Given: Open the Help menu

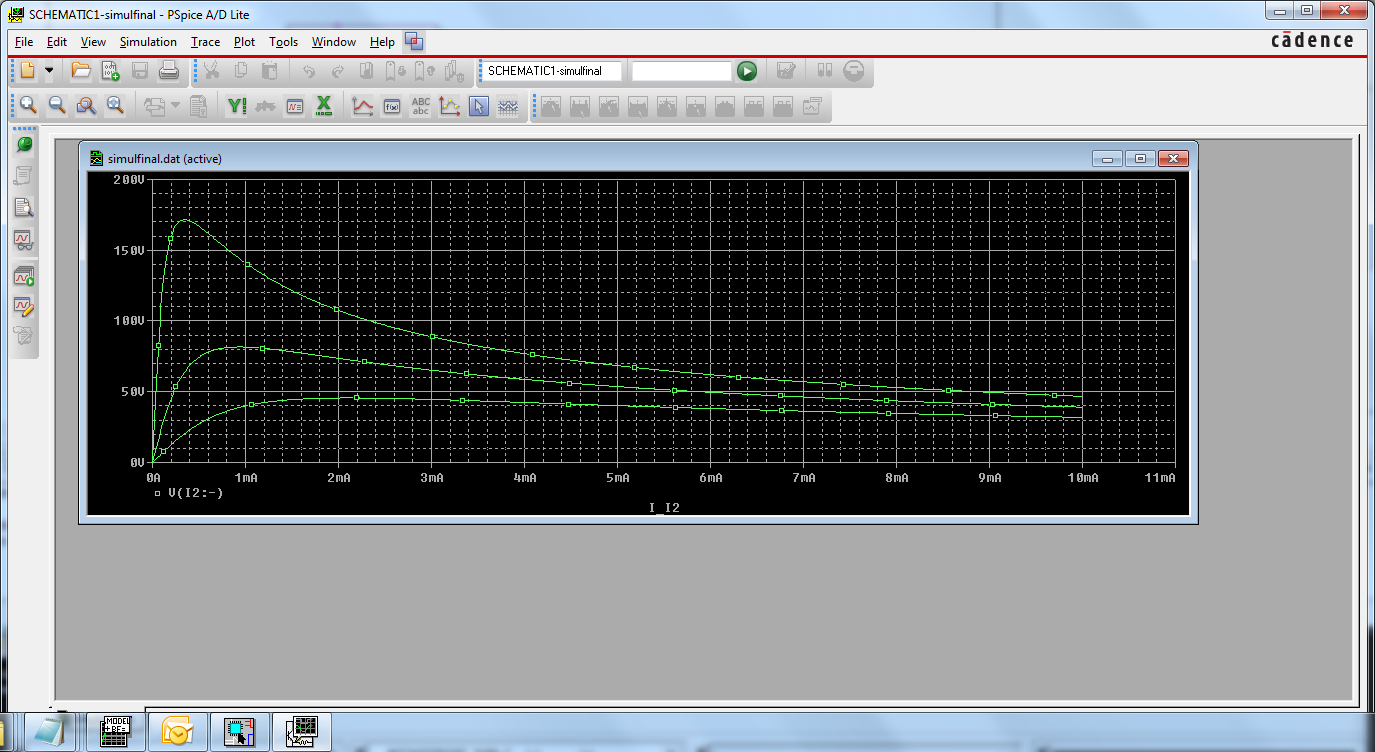Looking at the screenshot, I should point(382,42).
